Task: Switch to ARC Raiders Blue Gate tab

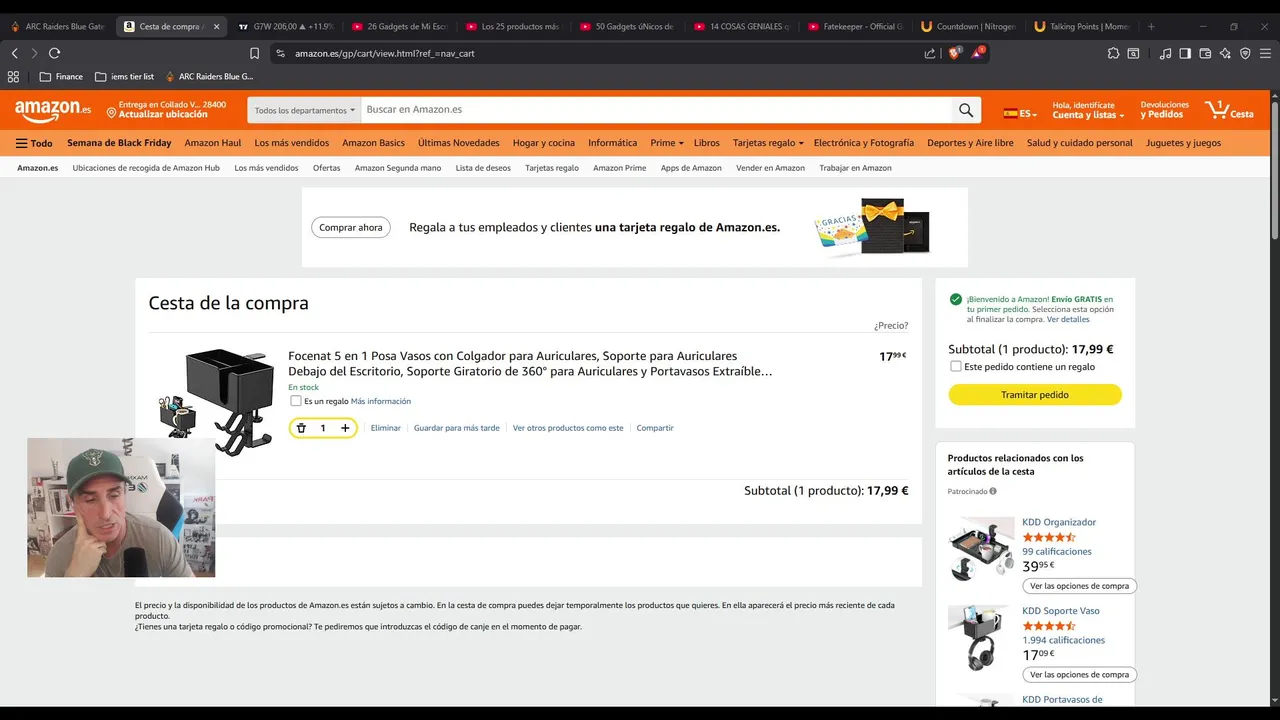Action: (57, 26)
